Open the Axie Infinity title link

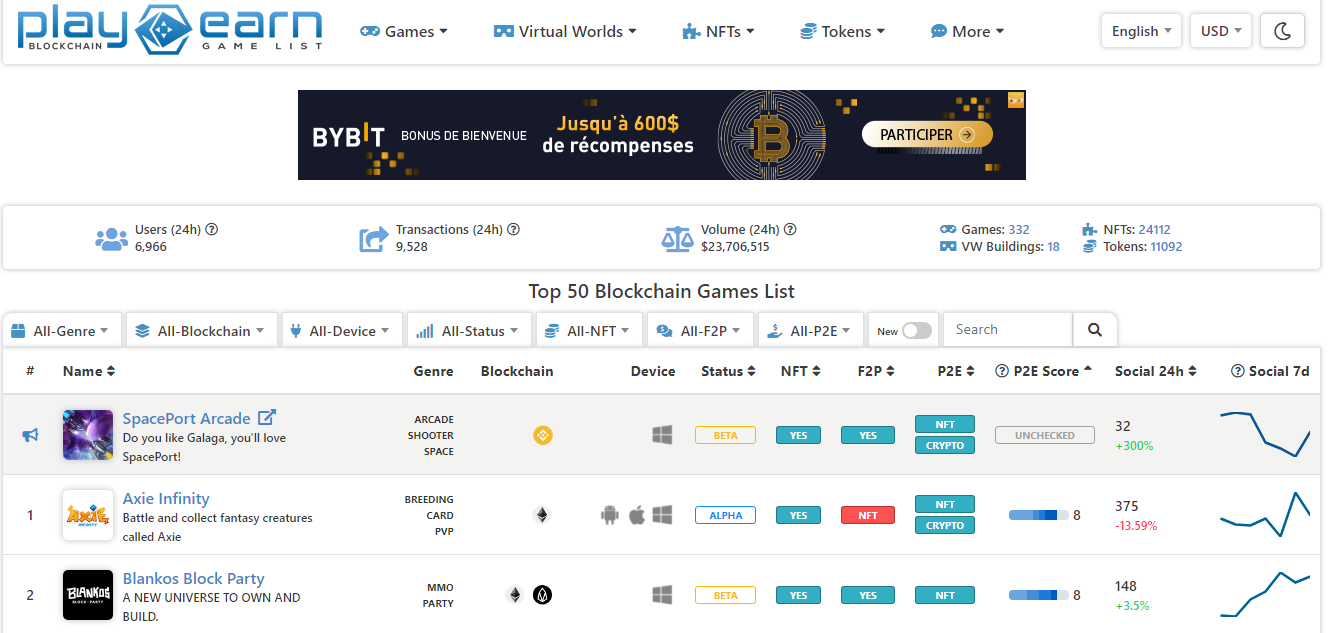pos(166,498)
